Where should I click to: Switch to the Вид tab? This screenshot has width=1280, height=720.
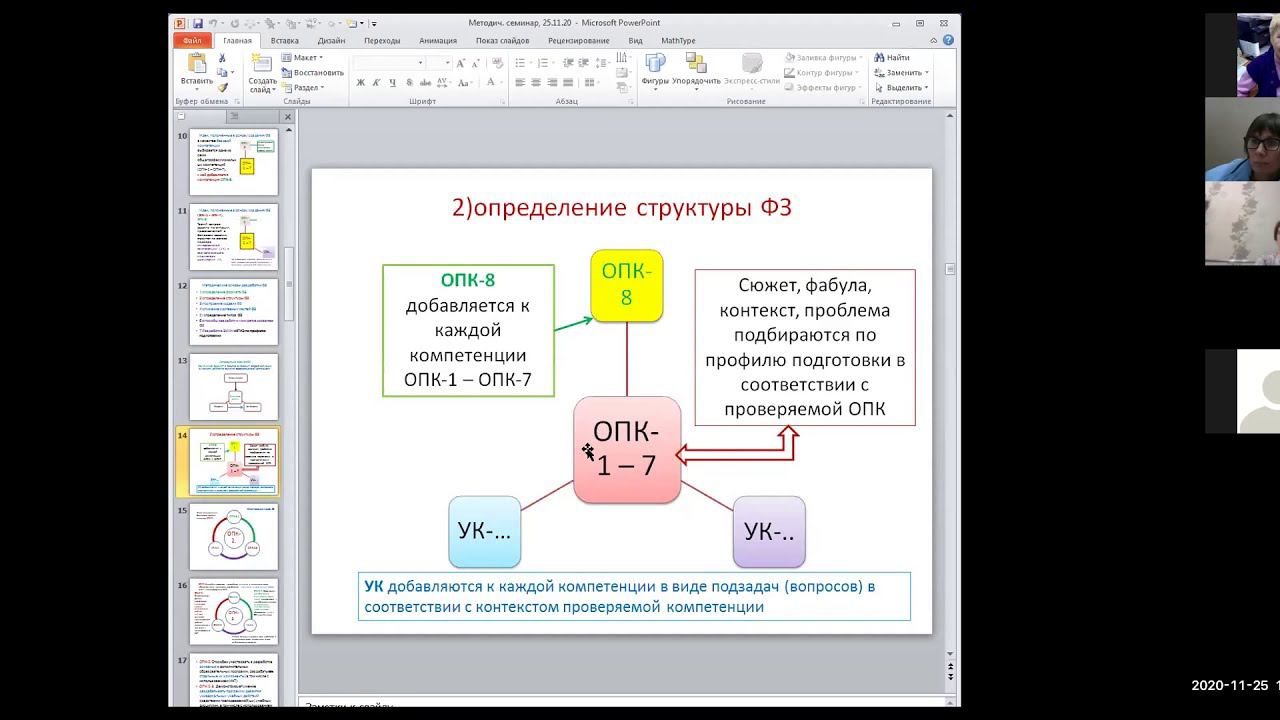[635, 41]
